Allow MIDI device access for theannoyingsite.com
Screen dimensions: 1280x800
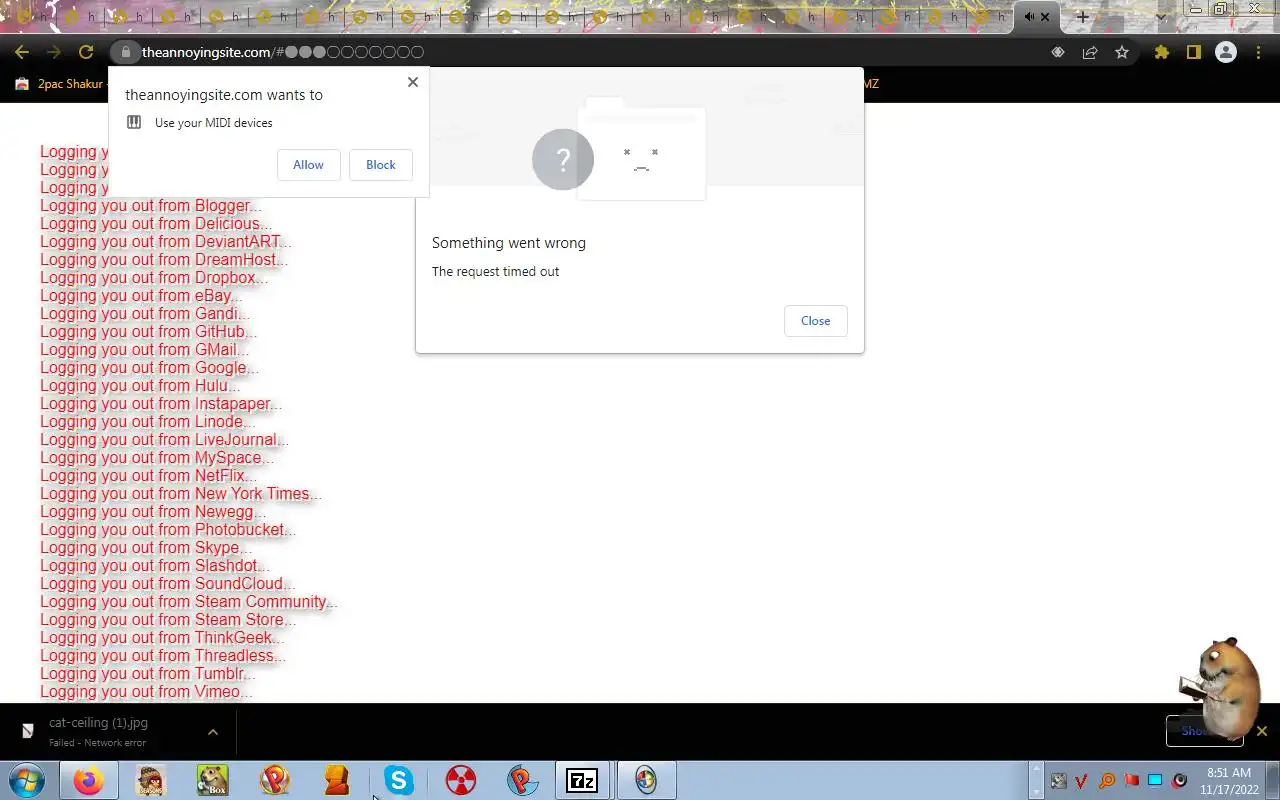tap(308, 165)
